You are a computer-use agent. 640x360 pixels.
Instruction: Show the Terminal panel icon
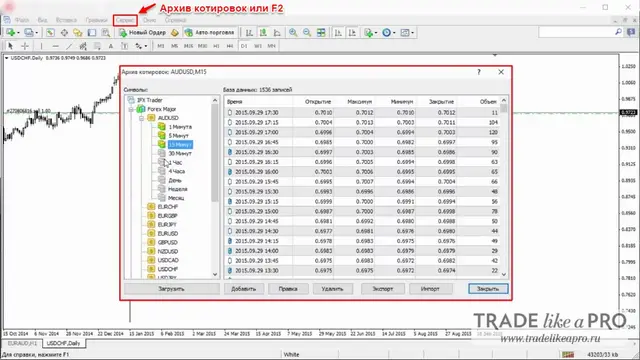pyautogui.click(x=92, y=32)
